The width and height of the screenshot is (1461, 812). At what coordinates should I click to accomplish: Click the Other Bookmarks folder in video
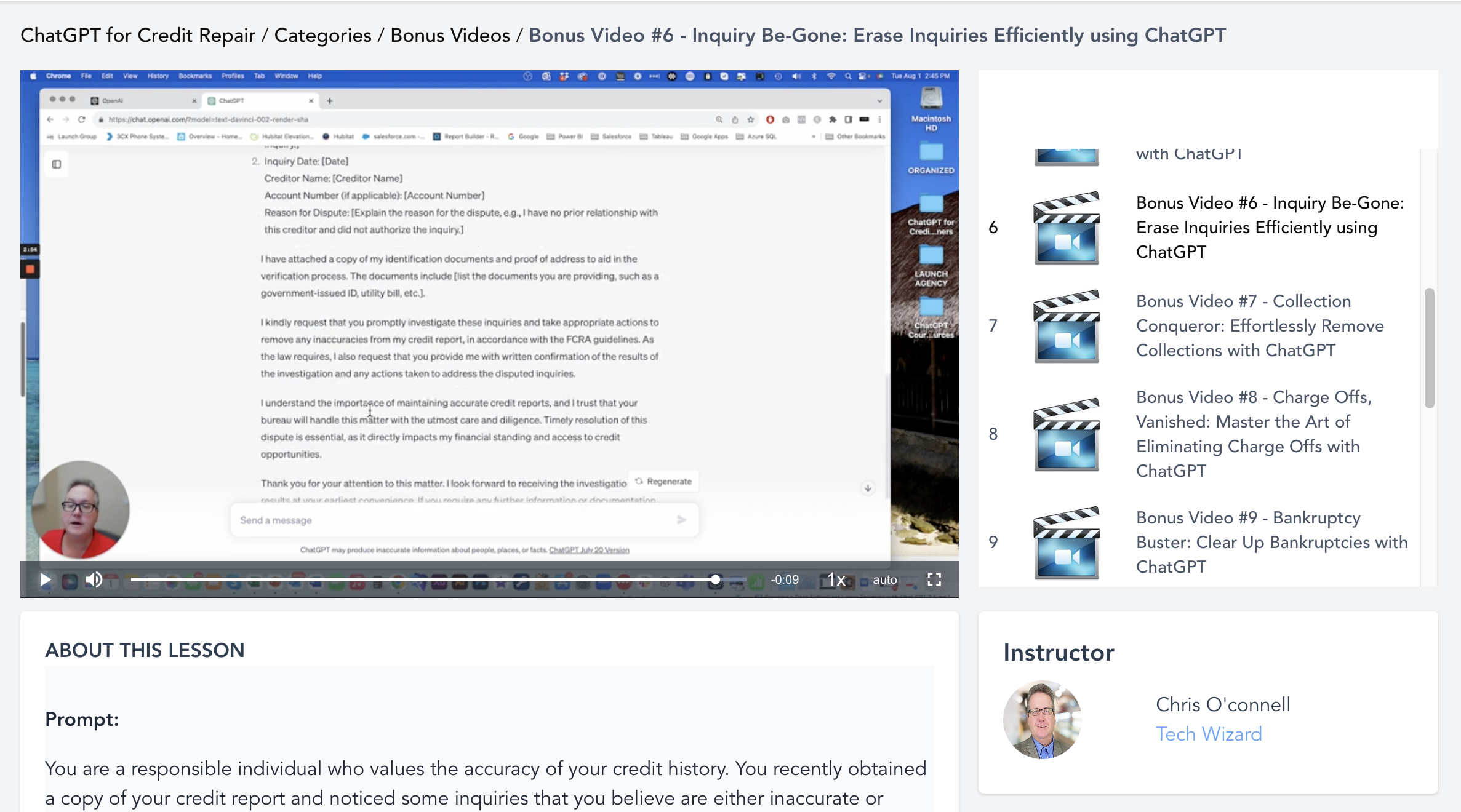(x=855, y=137)
